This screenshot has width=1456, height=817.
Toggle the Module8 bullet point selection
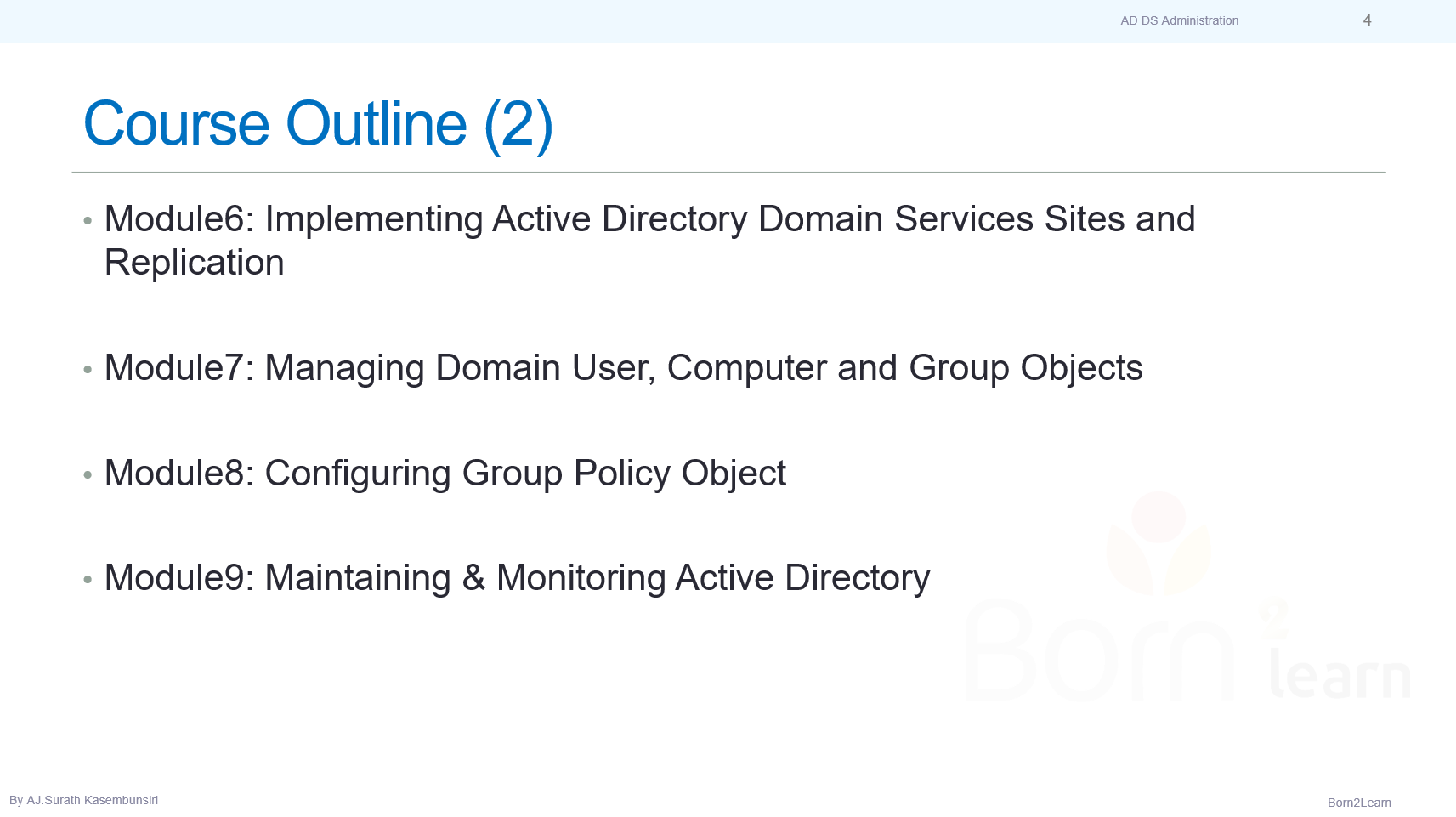pos(88,474)
